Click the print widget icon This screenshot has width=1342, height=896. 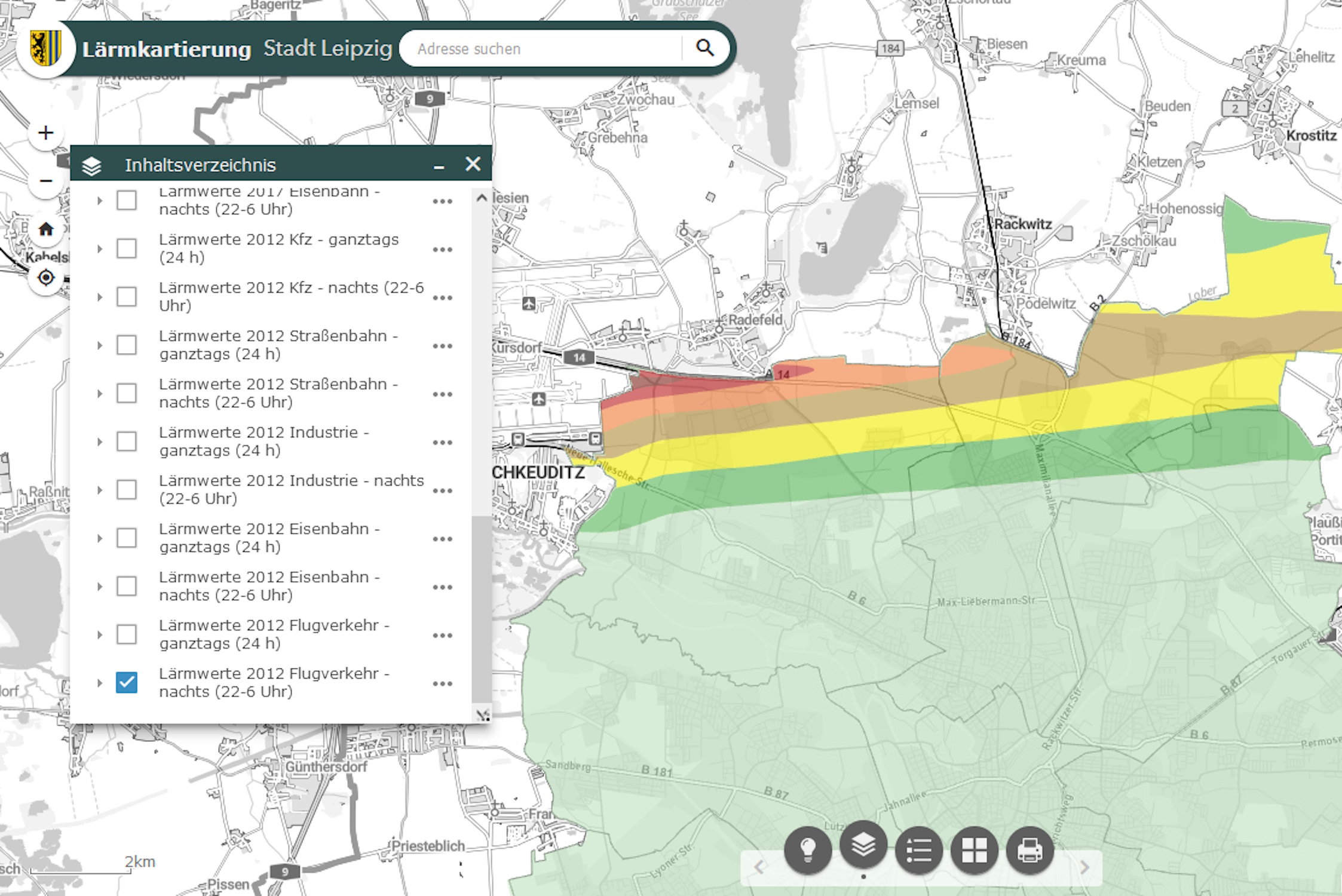[1030, 849]
